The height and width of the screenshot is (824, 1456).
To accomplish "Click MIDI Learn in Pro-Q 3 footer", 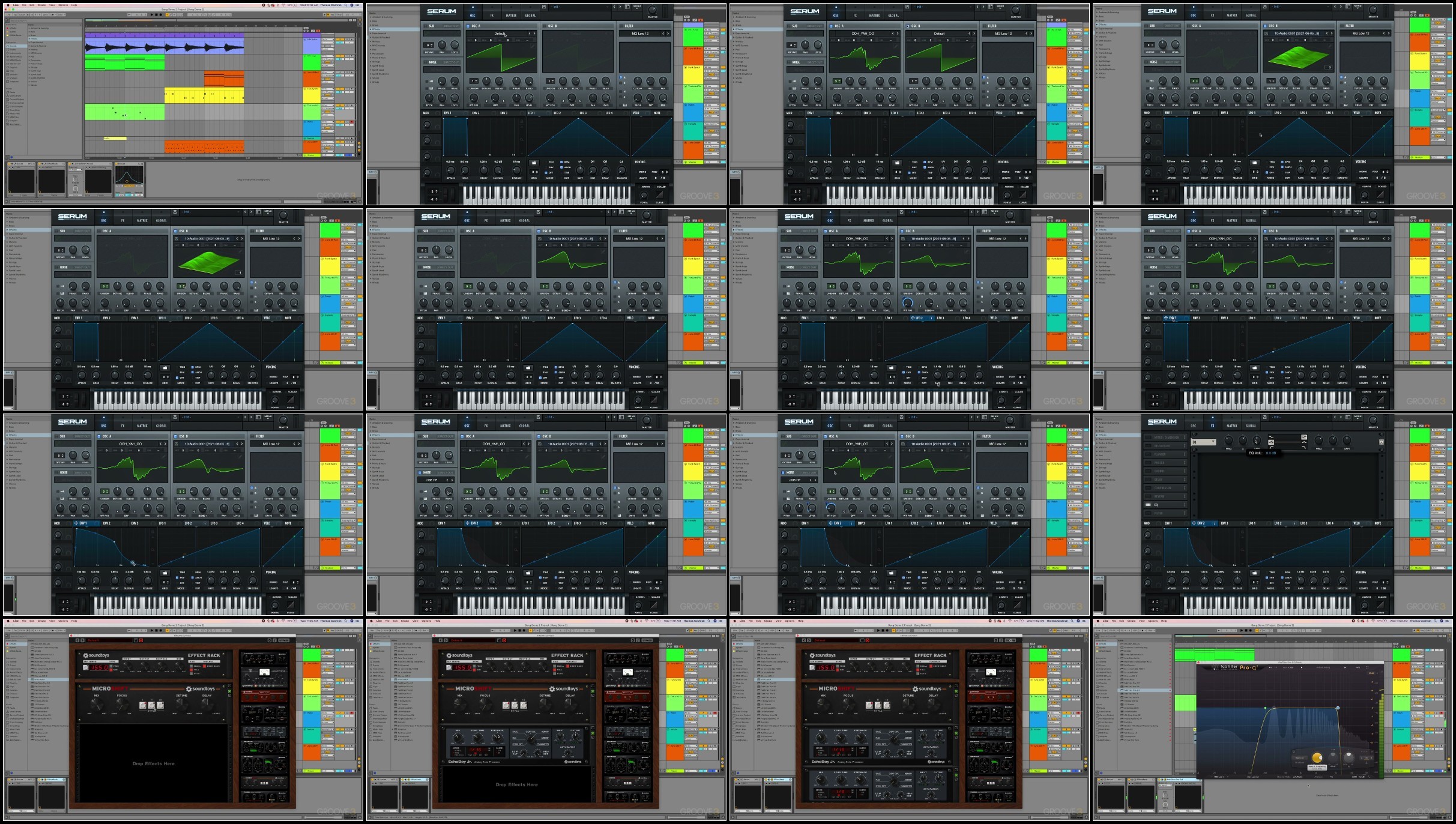I will [1219, 777].
